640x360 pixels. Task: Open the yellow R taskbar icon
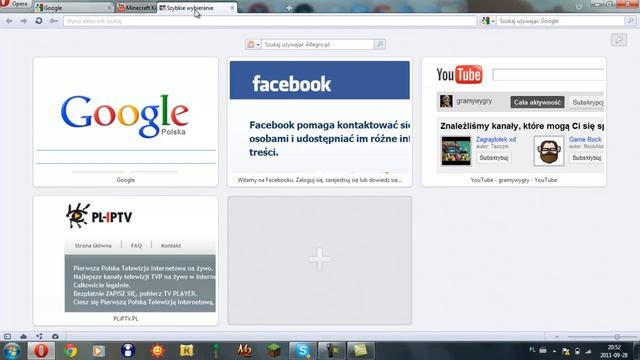coord(187,351)
